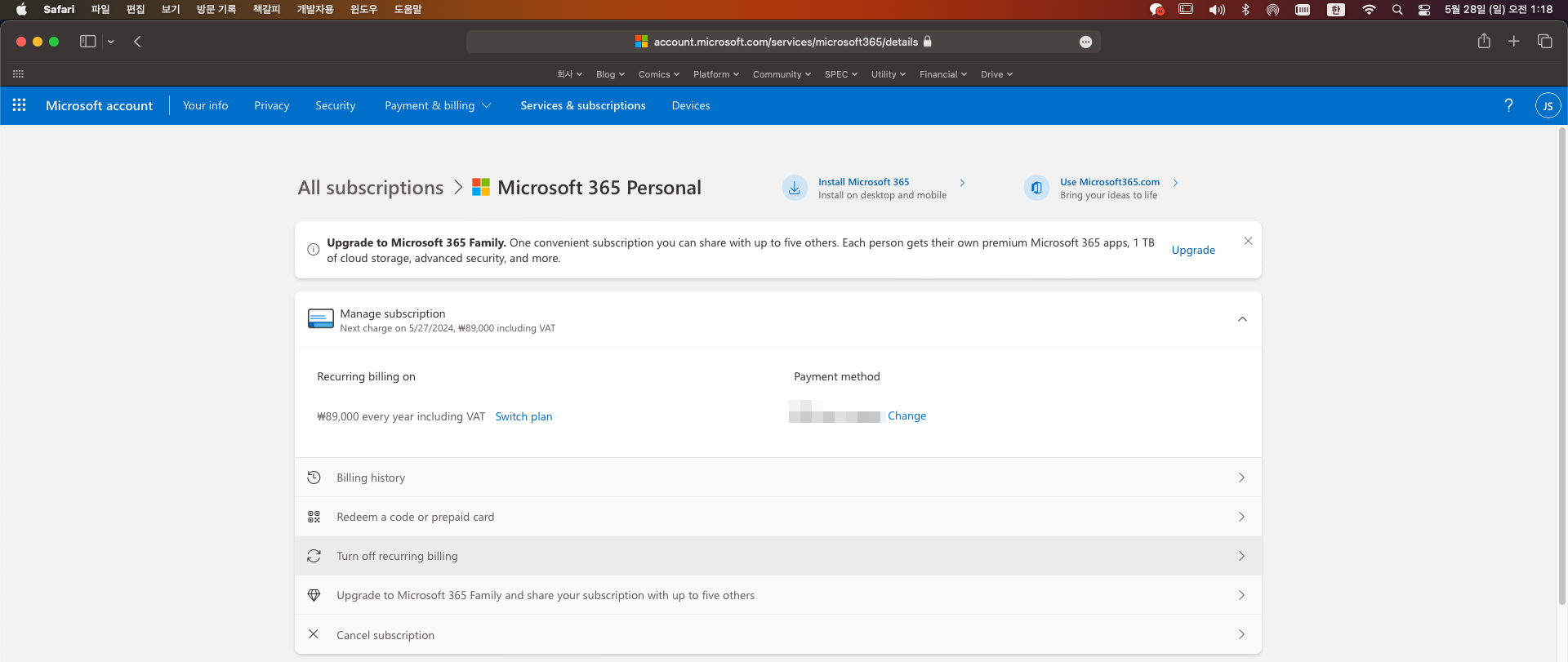Open the Your info tab
The width and height of the screenshot is (1568, 662).
pos(205,105)
